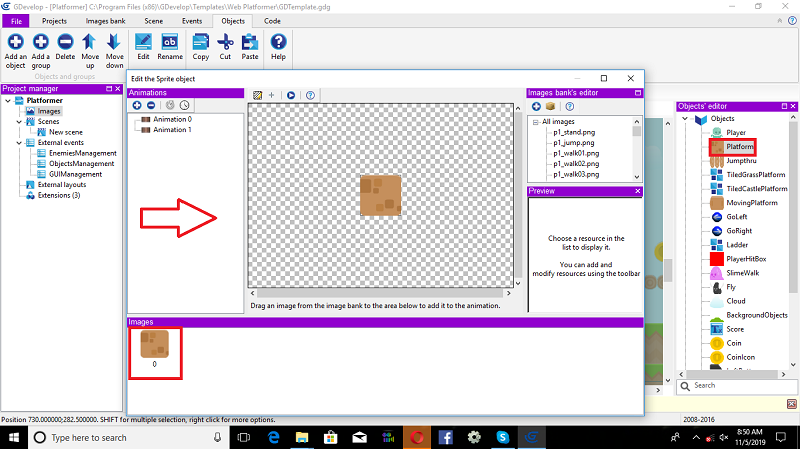Collapse the External events node
This screenshot has width=800, height=449.
point(19,143)
